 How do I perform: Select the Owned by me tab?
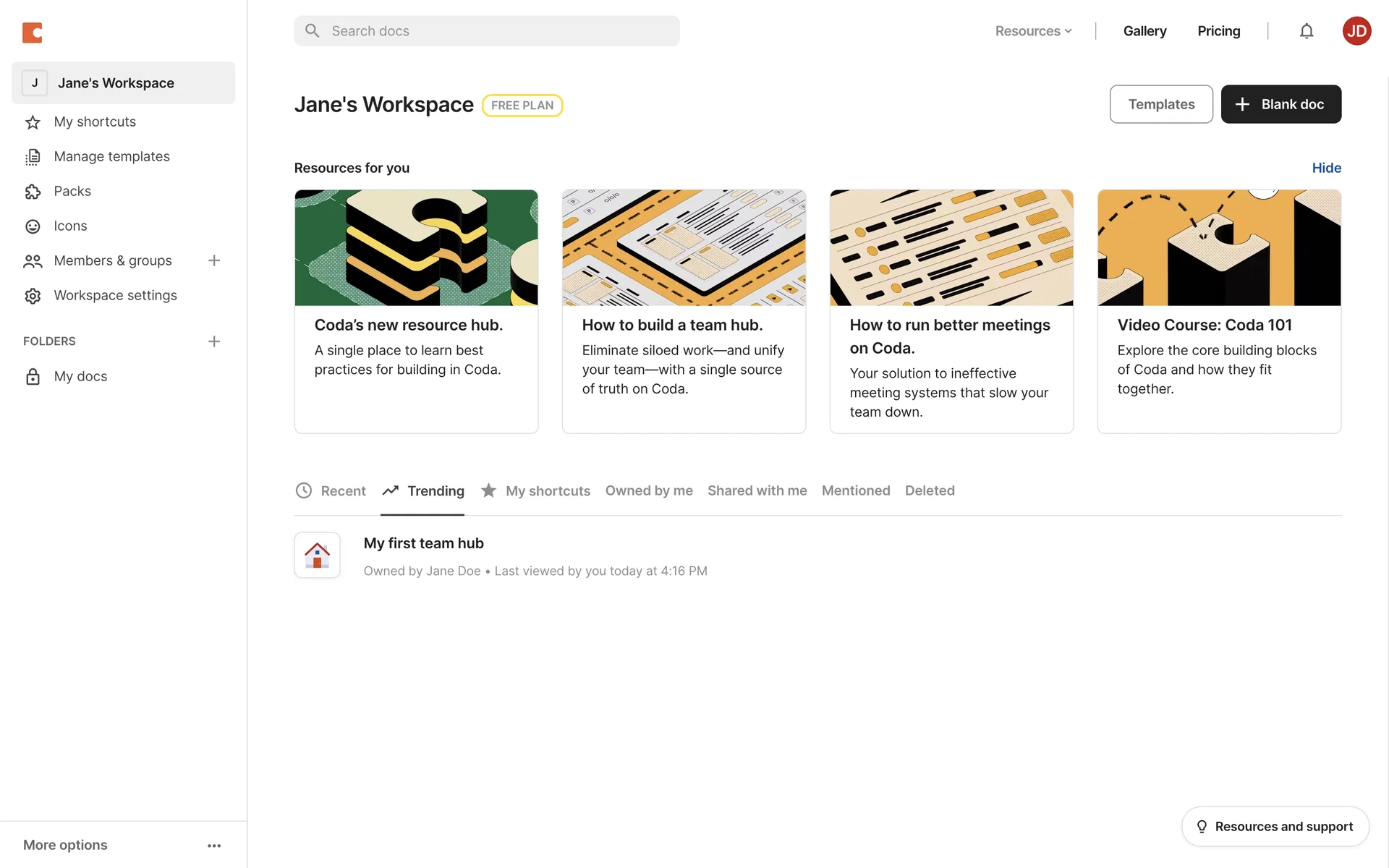coord(649,491)
